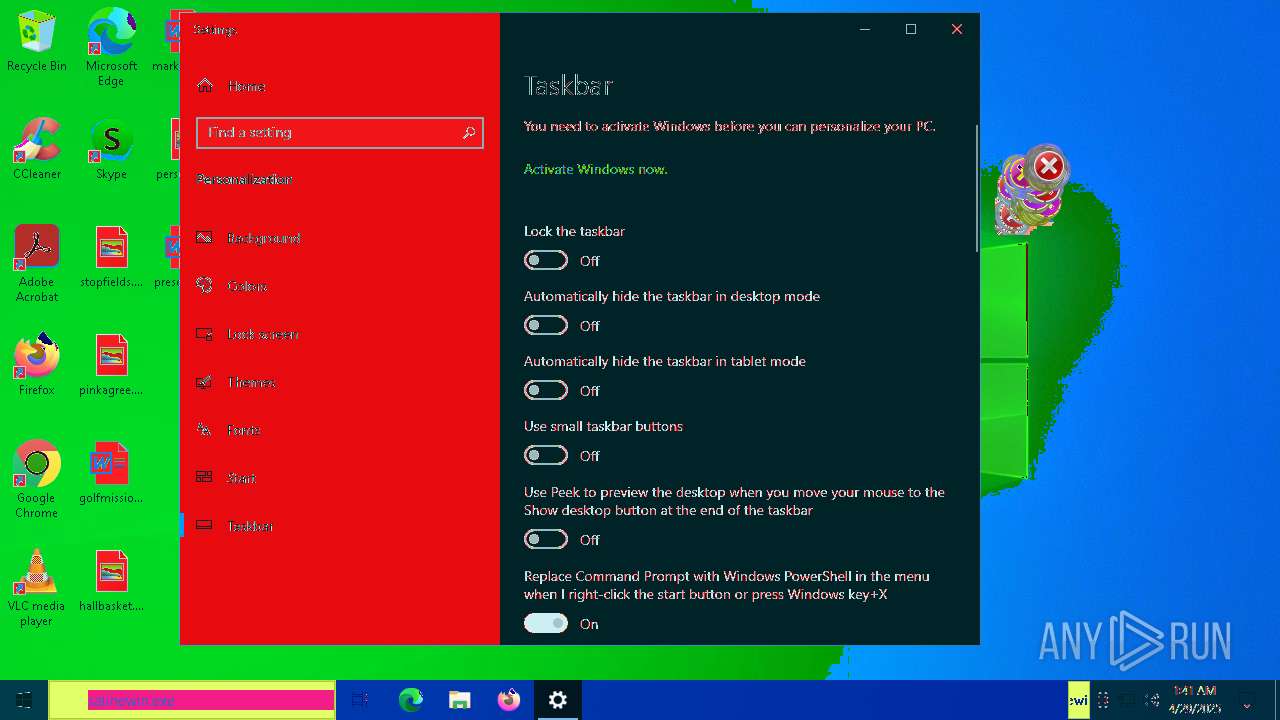
Task: Enable Use small taskbar buttons
Action: point(546,456)
